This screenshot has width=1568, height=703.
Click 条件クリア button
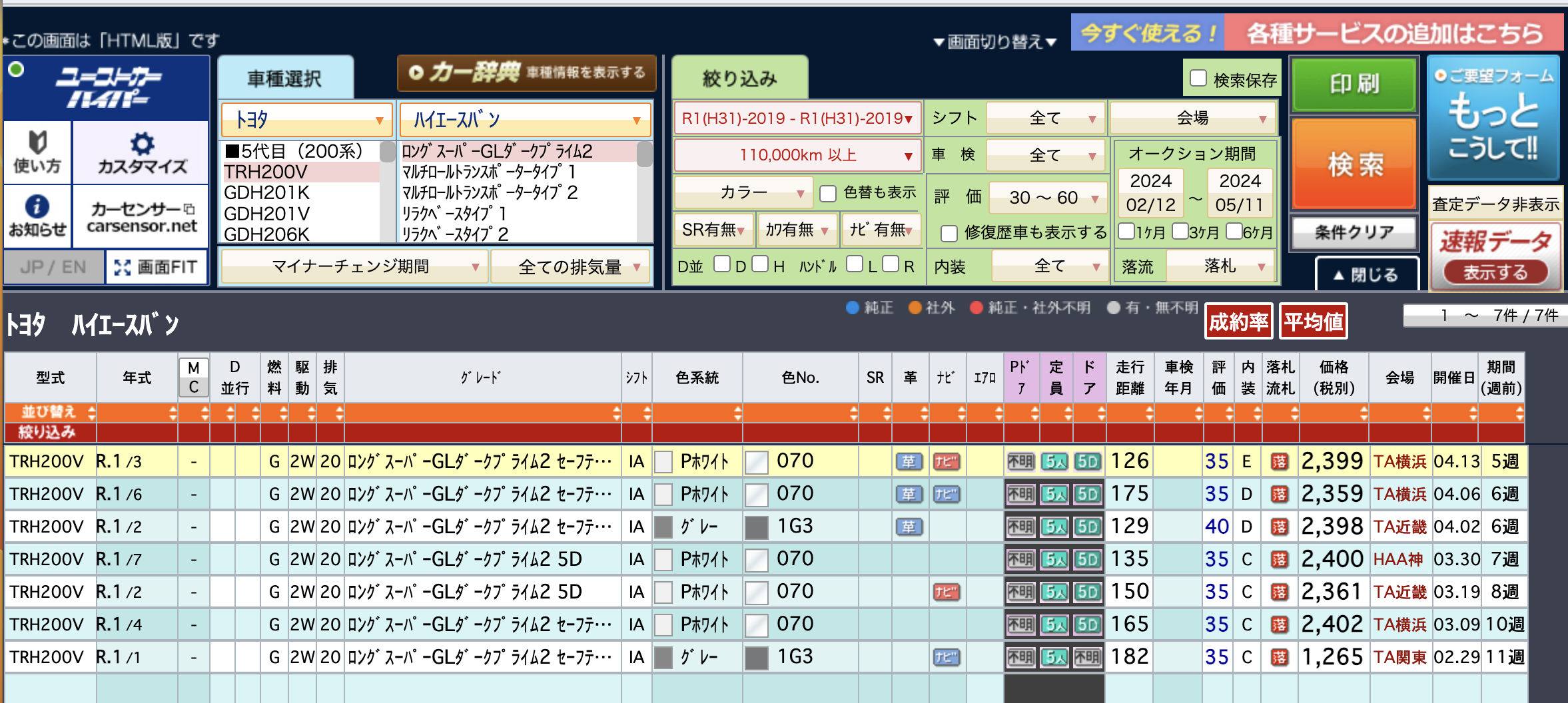1354,232
